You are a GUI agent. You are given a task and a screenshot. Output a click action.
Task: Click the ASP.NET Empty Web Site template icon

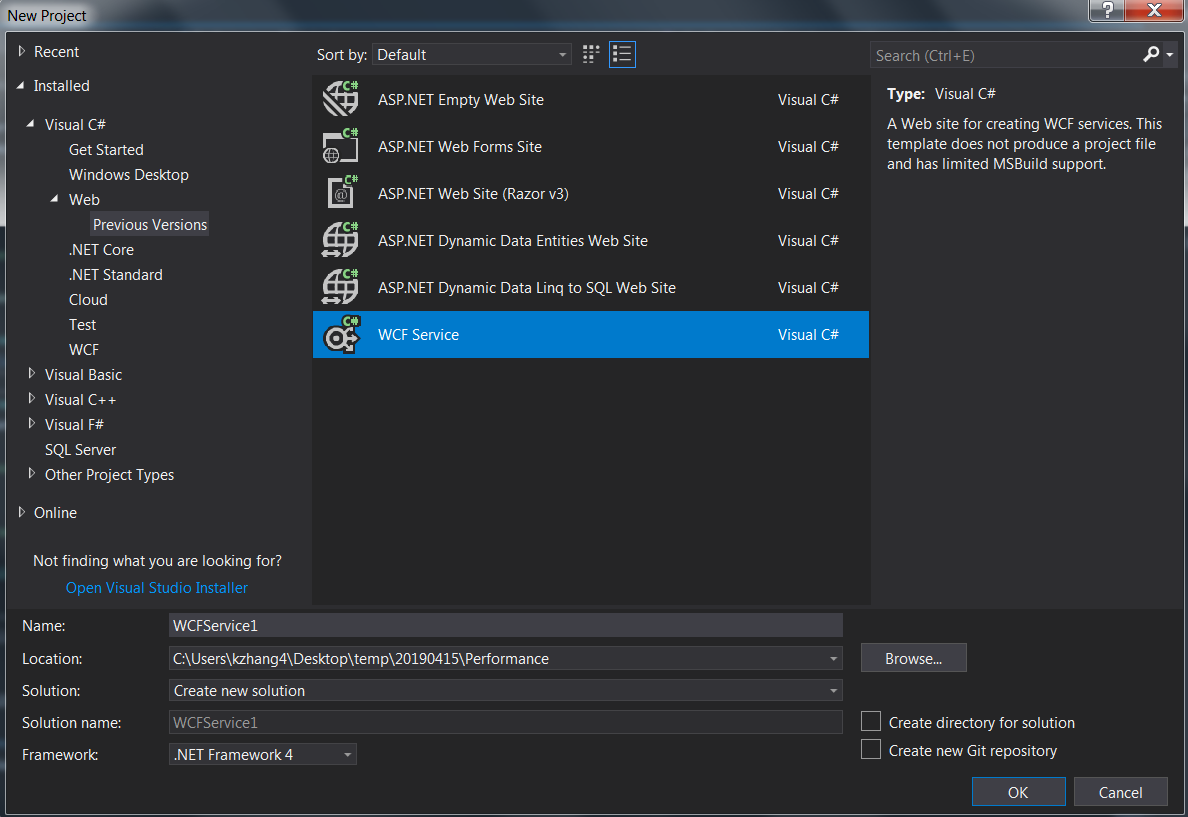click(341, 99)
